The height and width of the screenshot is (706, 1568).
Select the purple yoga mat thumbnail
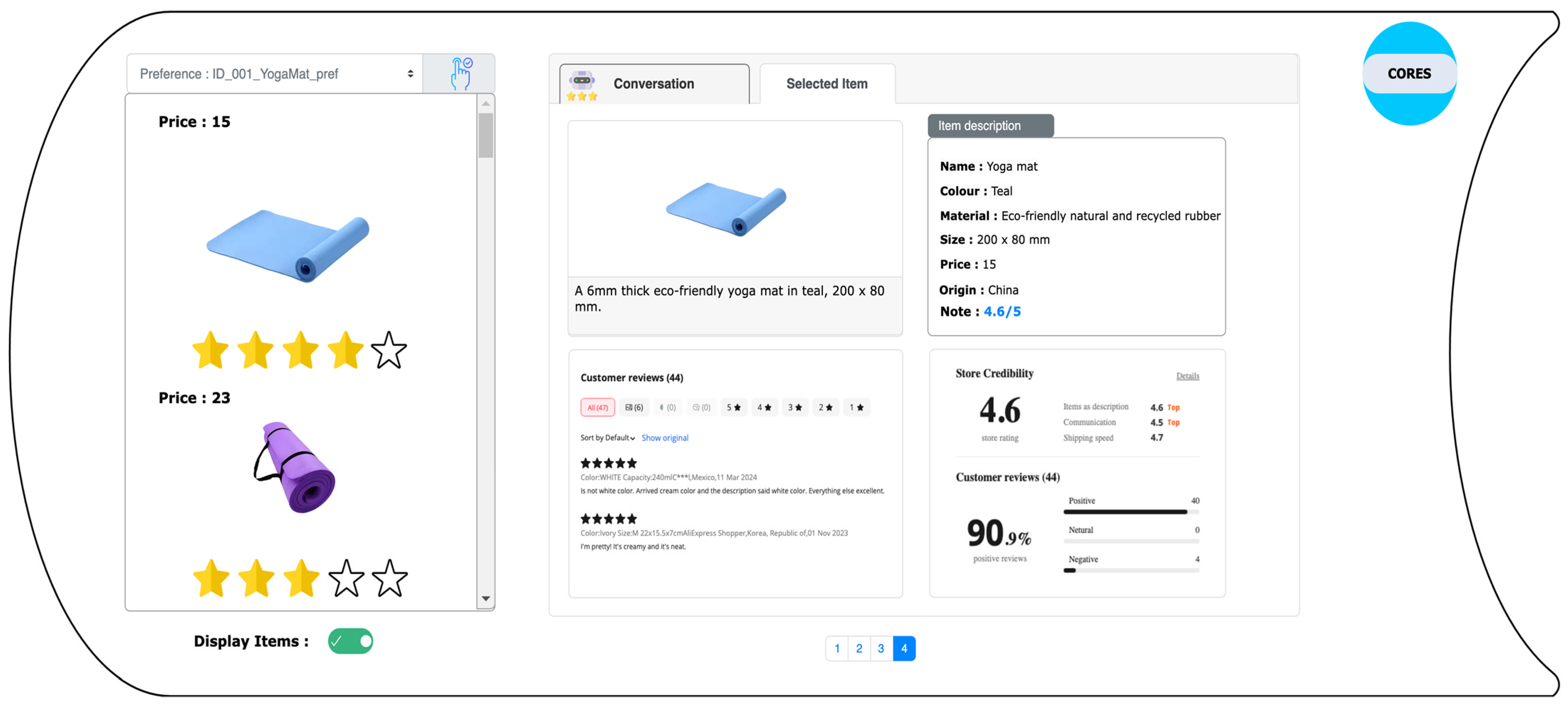coord(295,467)
